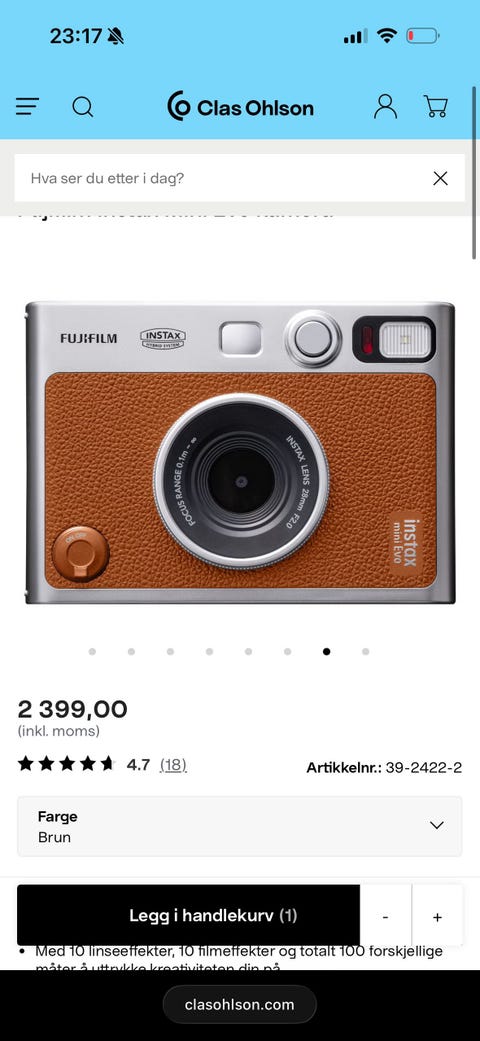
Task: Select the second image carousel dot
Action: click(131, 651)
